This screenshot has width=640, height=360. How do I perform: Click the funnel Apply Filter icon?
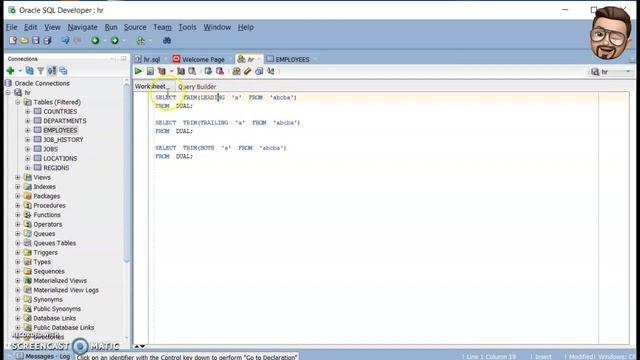coord(40,71)
